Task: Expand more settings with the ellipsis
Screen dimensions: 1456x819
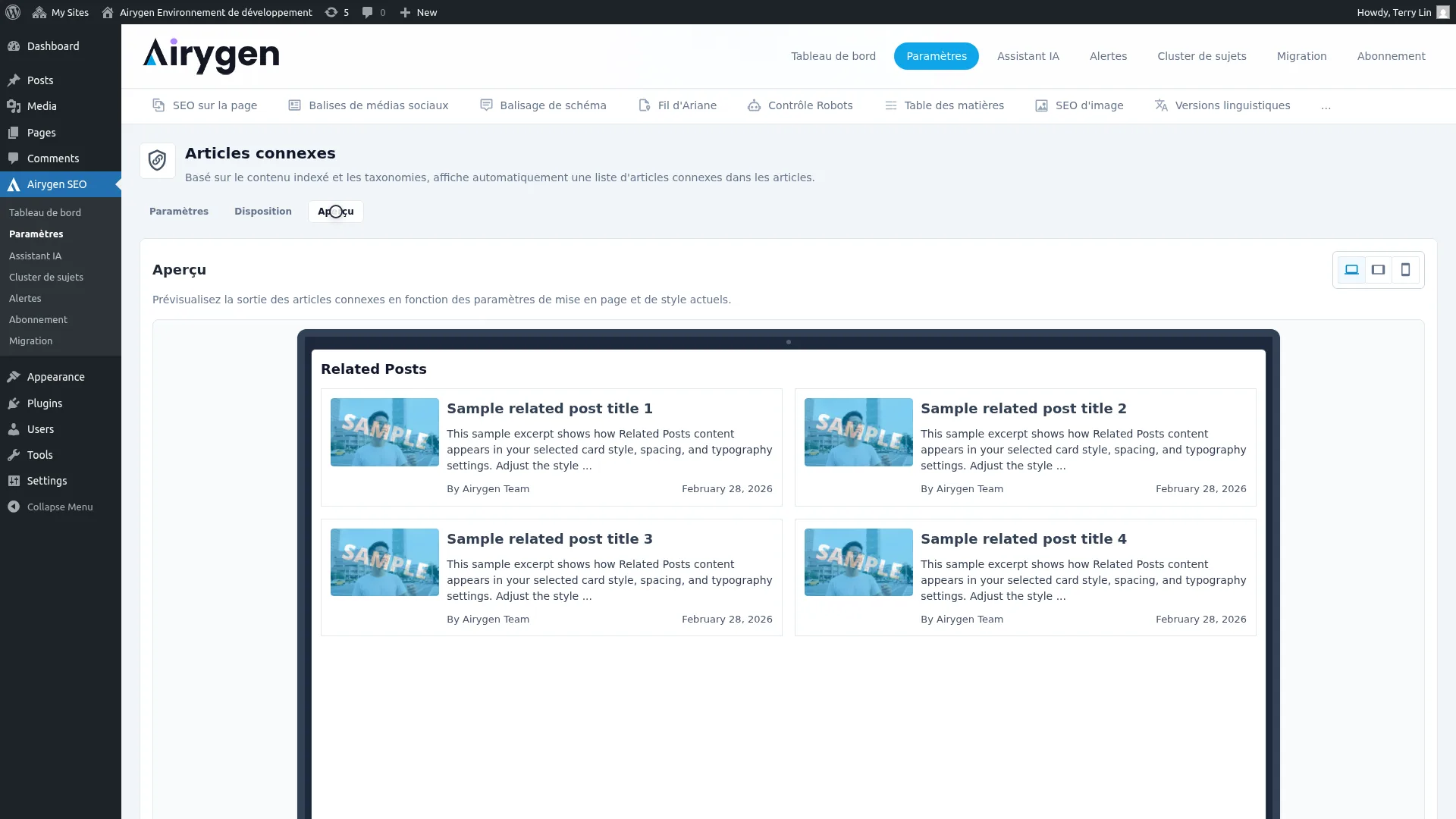Action: pyautogui.click(x=1326, y=105)
